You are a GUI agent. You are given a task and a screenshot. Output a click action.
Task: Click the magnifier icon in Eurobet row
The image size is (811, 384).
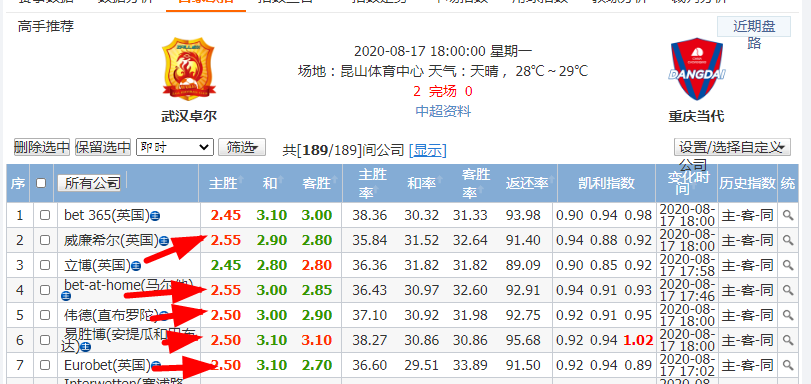pyautogui.click(x=788, y=365)
